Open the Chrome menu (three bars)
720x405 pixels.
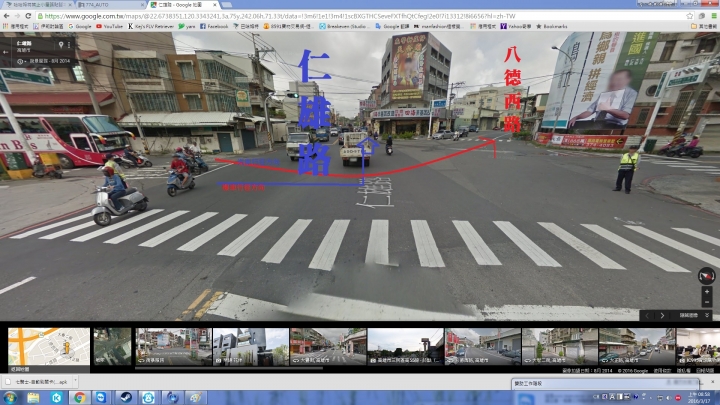tap(714, 16)
